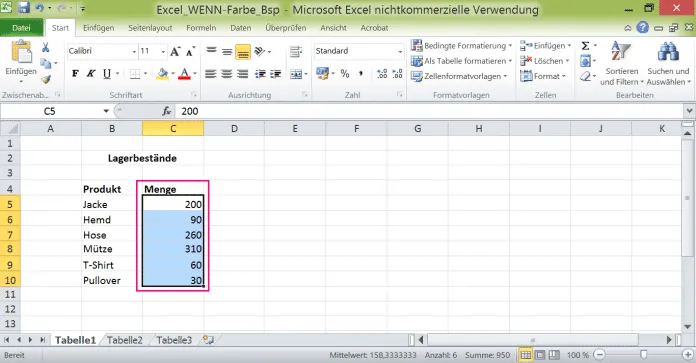Align cell text left
The height and width of the screenshot is (363, 696).
click(x=211, y=74)
